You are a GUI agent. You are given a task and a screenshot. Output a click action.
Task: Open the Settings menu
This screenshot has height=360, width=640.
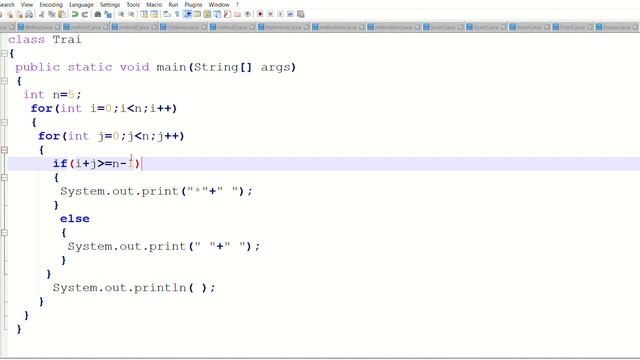(x=110, y=4)
